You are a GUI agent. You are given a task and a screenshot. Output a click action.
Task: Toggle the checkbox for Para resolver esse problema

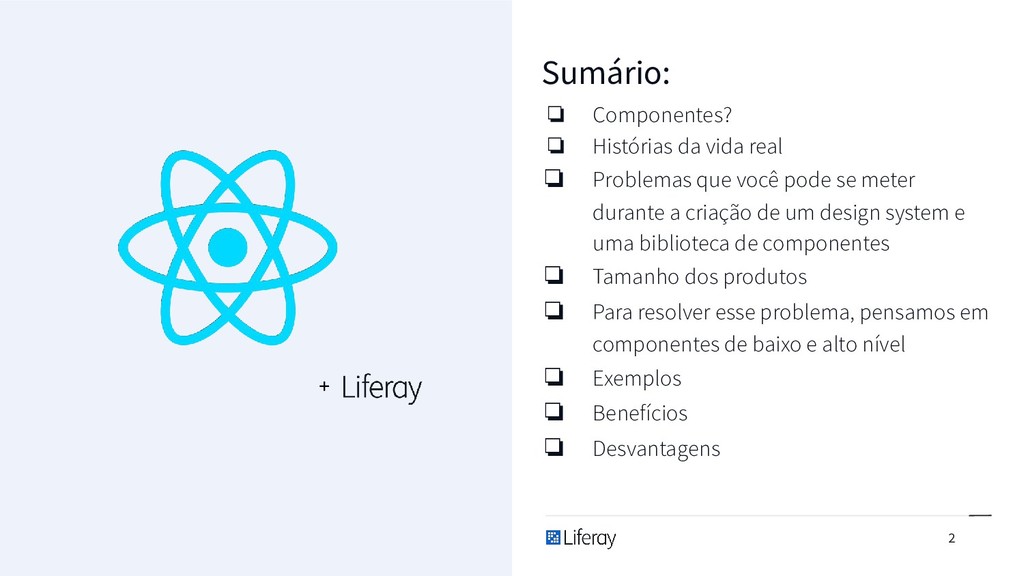click(x=554, y=310)
